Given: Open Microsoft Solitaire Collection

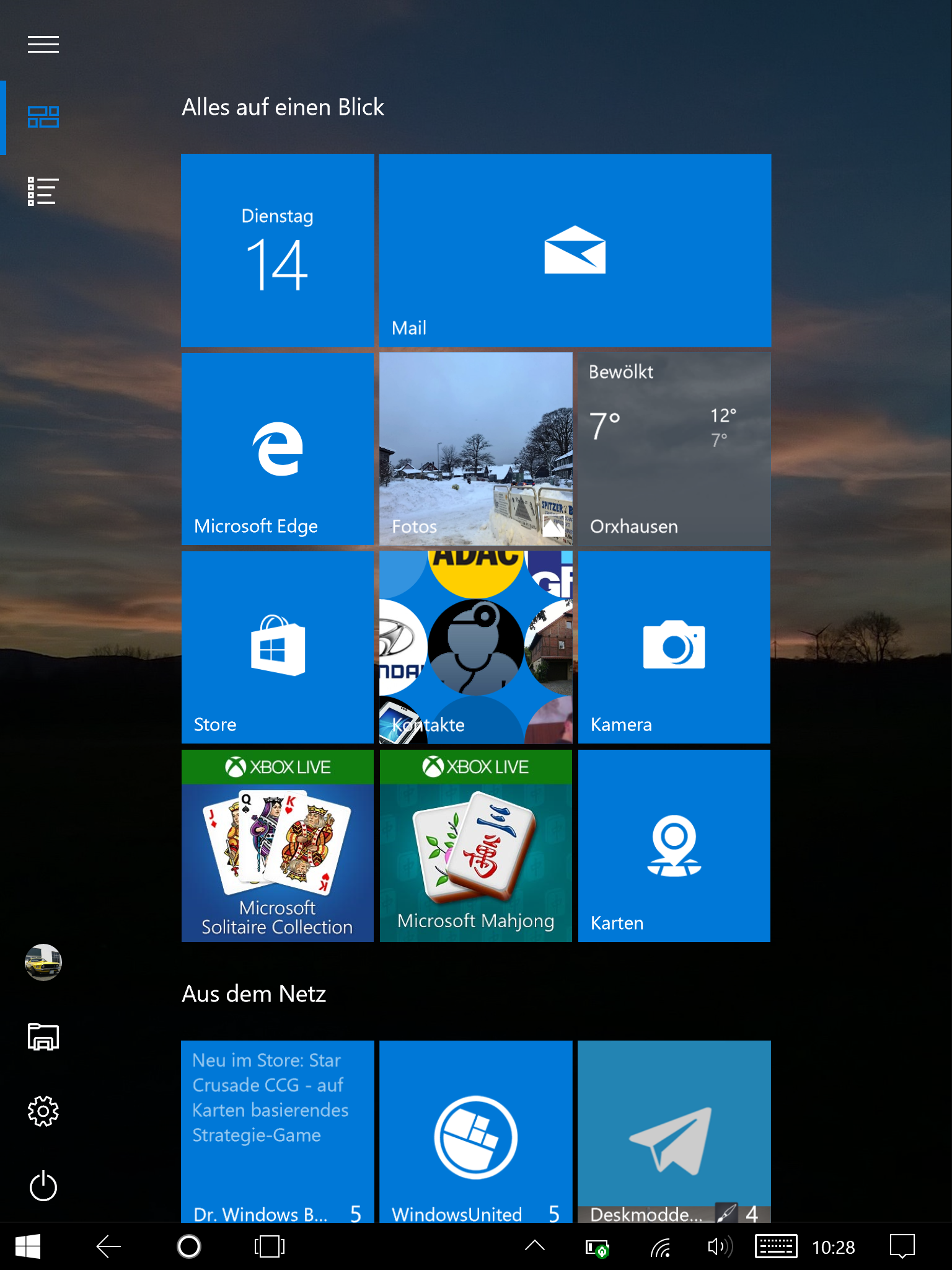Looking at the screenshot, I should tap(277, 845).
